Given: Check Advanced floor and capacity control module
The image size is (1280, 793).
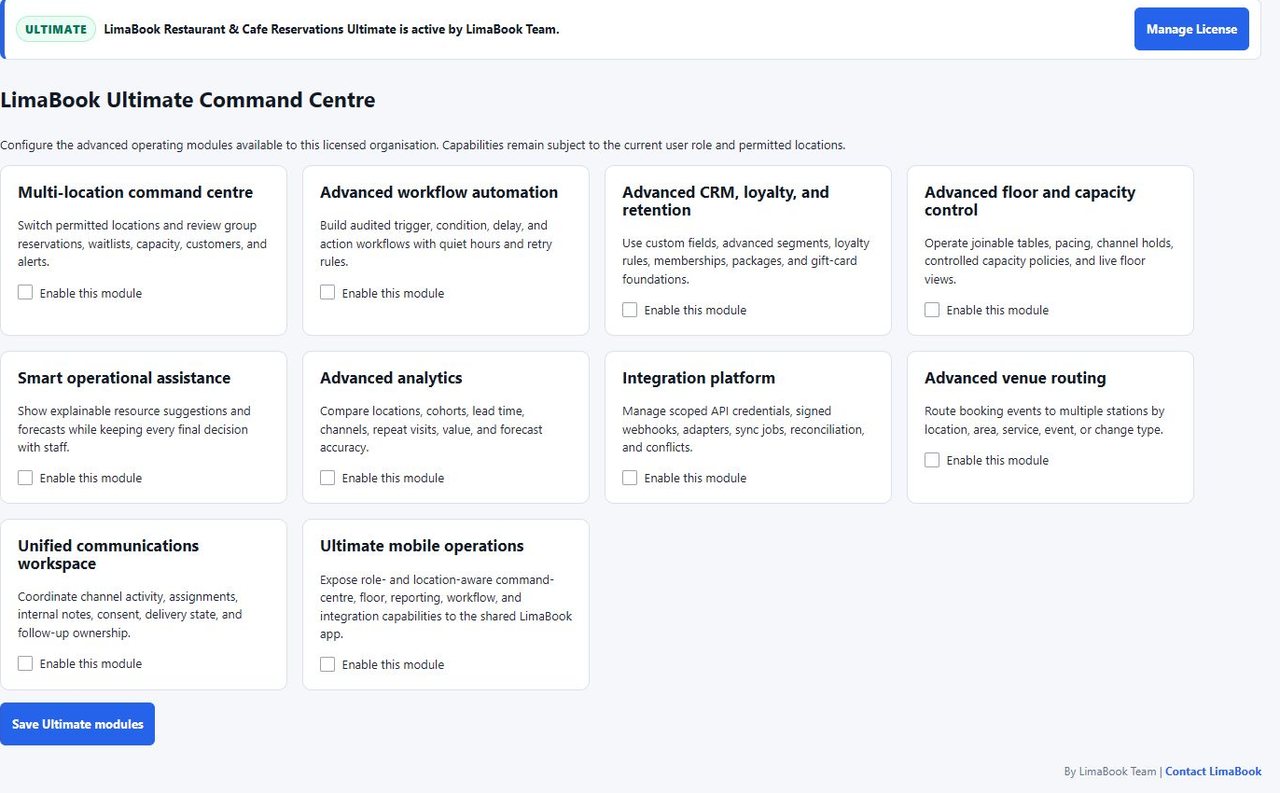Looking at the screenshot, I should (932, 310).
